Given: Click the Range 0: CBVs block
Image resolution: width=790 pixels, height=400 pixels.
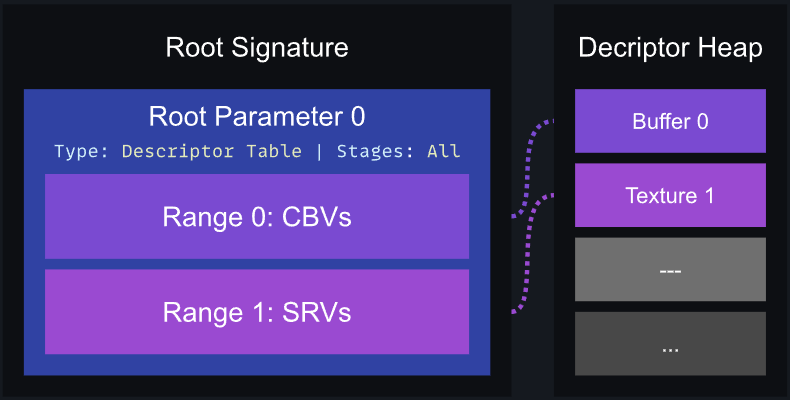Looking at the screenshot, I should [x=257, y=217].
